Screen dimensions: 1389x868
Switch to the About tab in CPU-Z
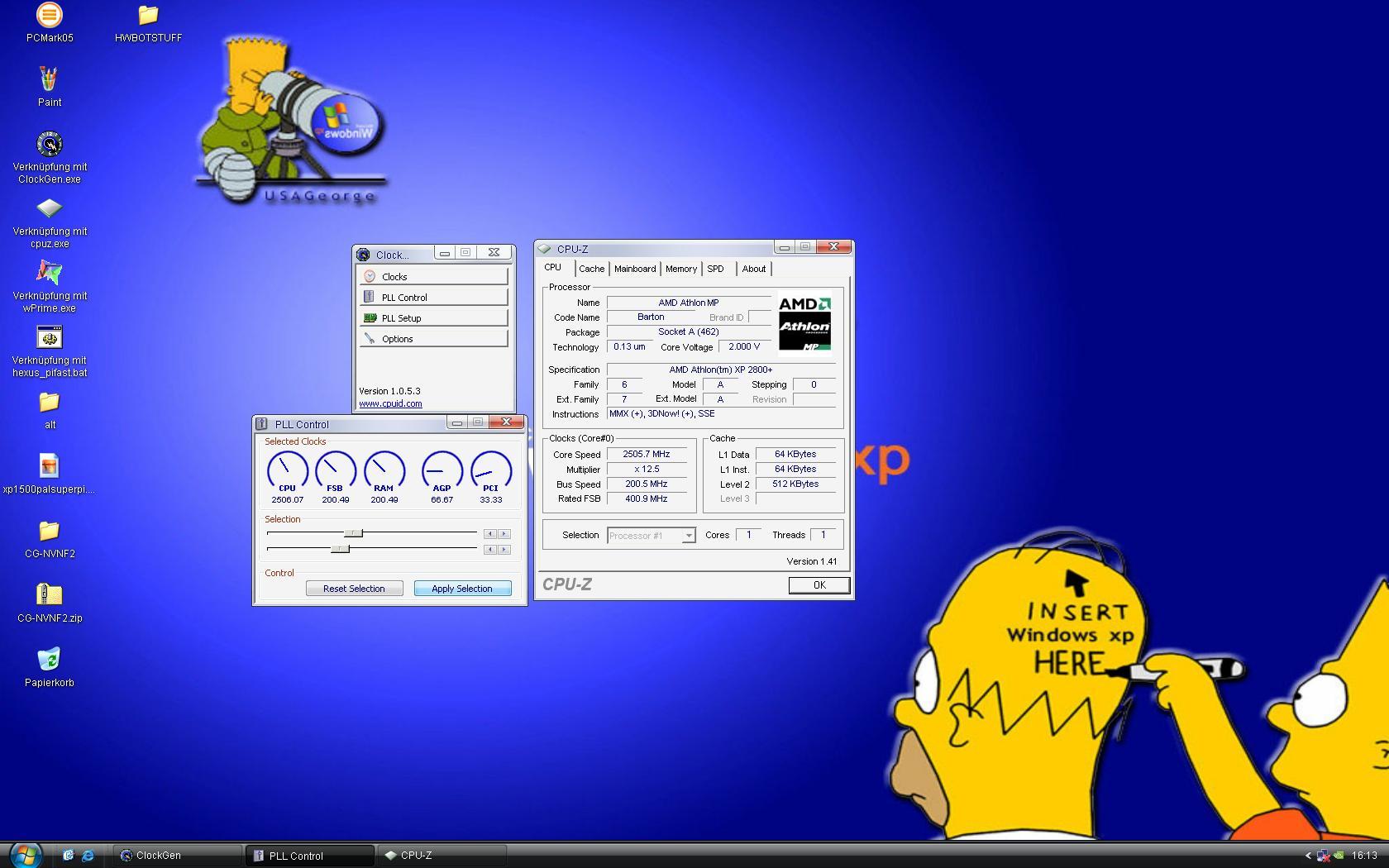754,269
